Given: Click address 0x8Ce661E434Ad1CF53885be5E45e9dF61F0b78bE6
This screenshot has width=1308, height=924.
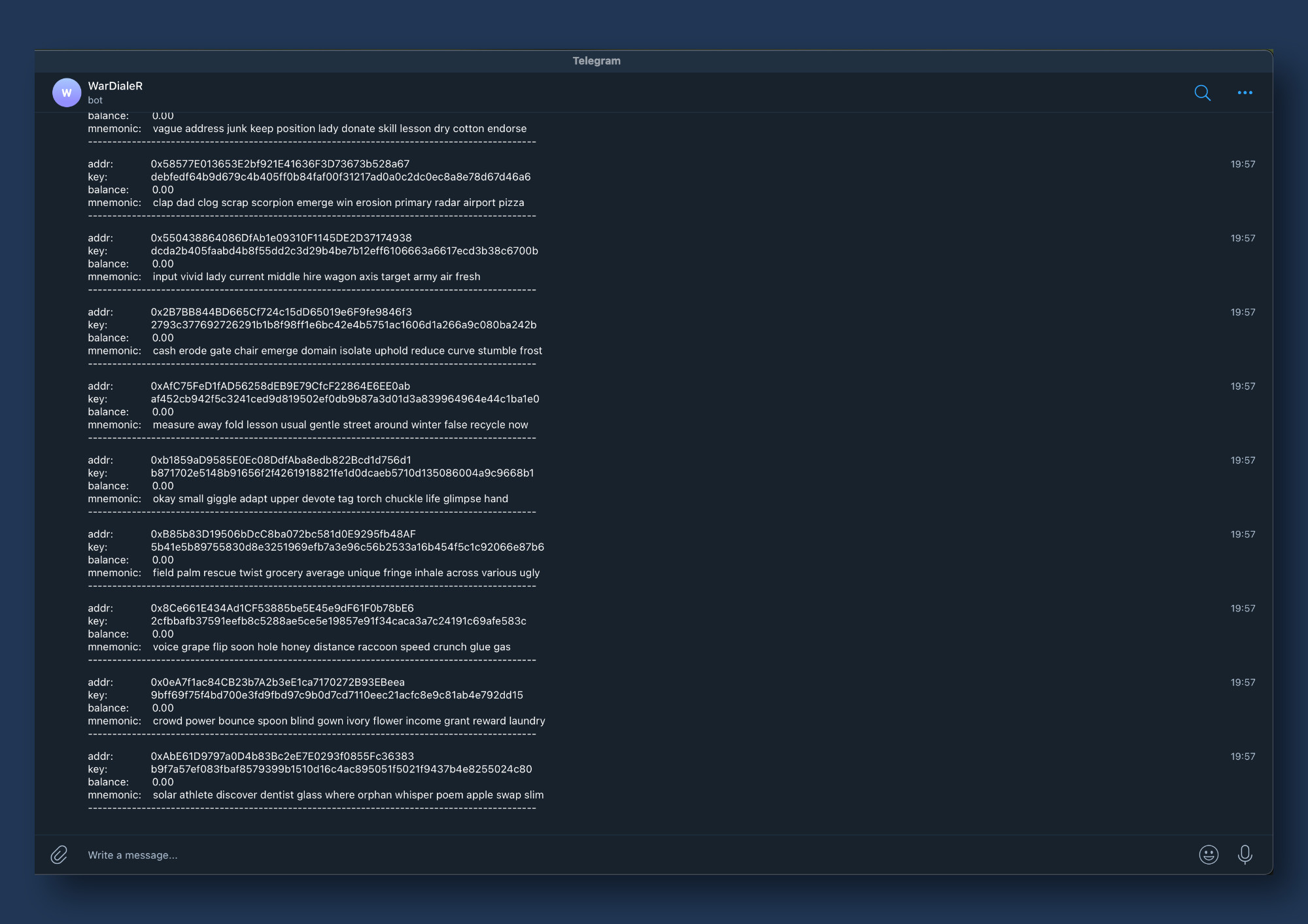Looking at the screenshot, I should (x=283, y=608).
